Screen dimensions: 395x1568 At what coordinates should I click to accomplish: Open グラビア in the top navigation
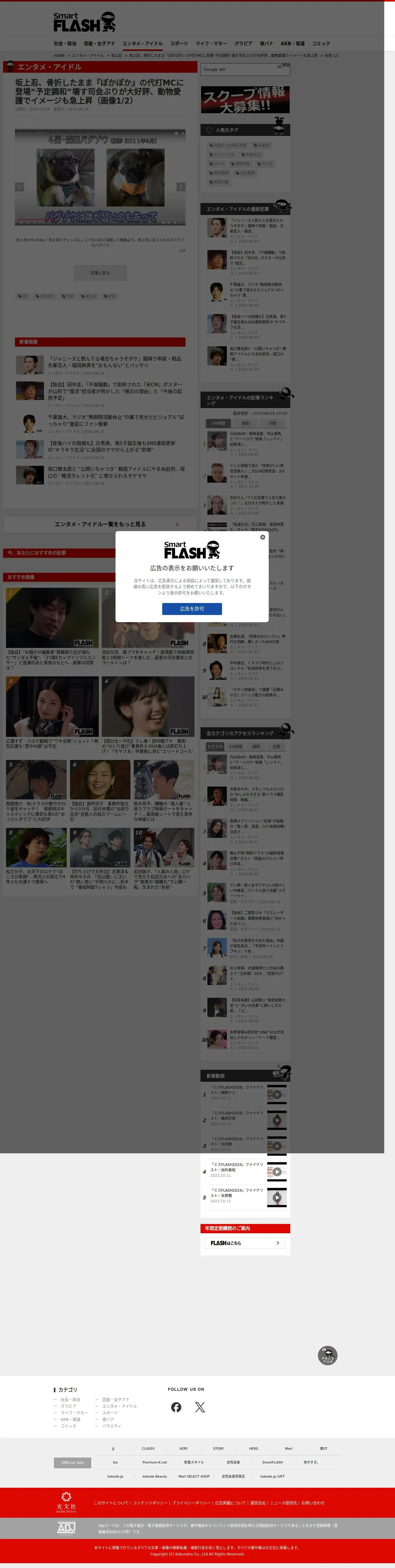click(x=244, y=44)
